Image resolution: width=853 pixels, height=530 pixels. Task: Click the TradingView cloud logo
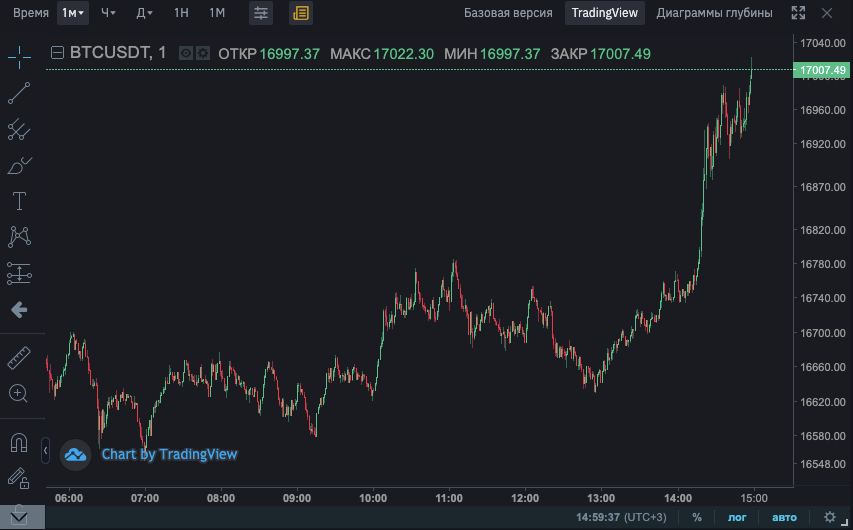(75, 454)
